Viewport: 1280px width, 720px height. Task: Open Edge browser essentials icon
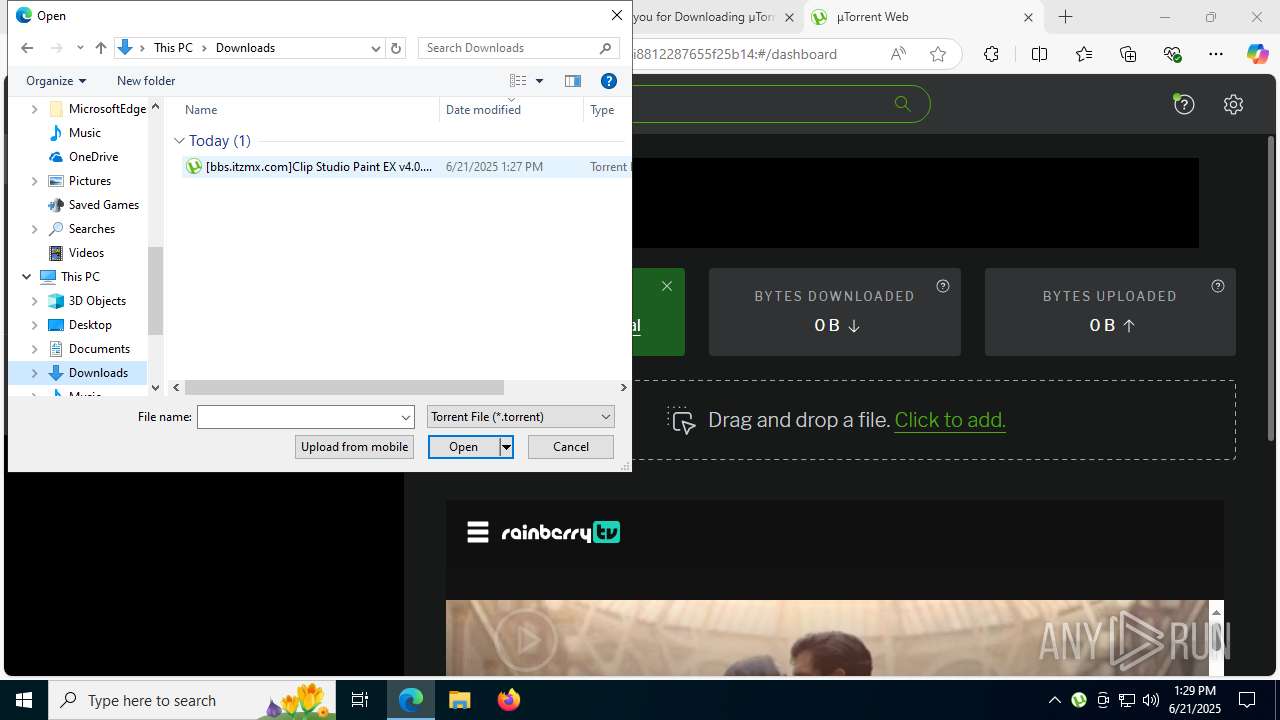pyautogui.click(x=1173, y=54)
